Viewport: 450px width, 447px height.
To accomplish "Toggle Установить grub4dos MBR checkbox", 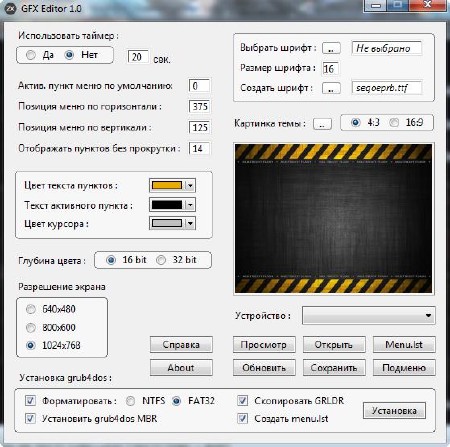I will pyautogui.click(x=30, y=418).
